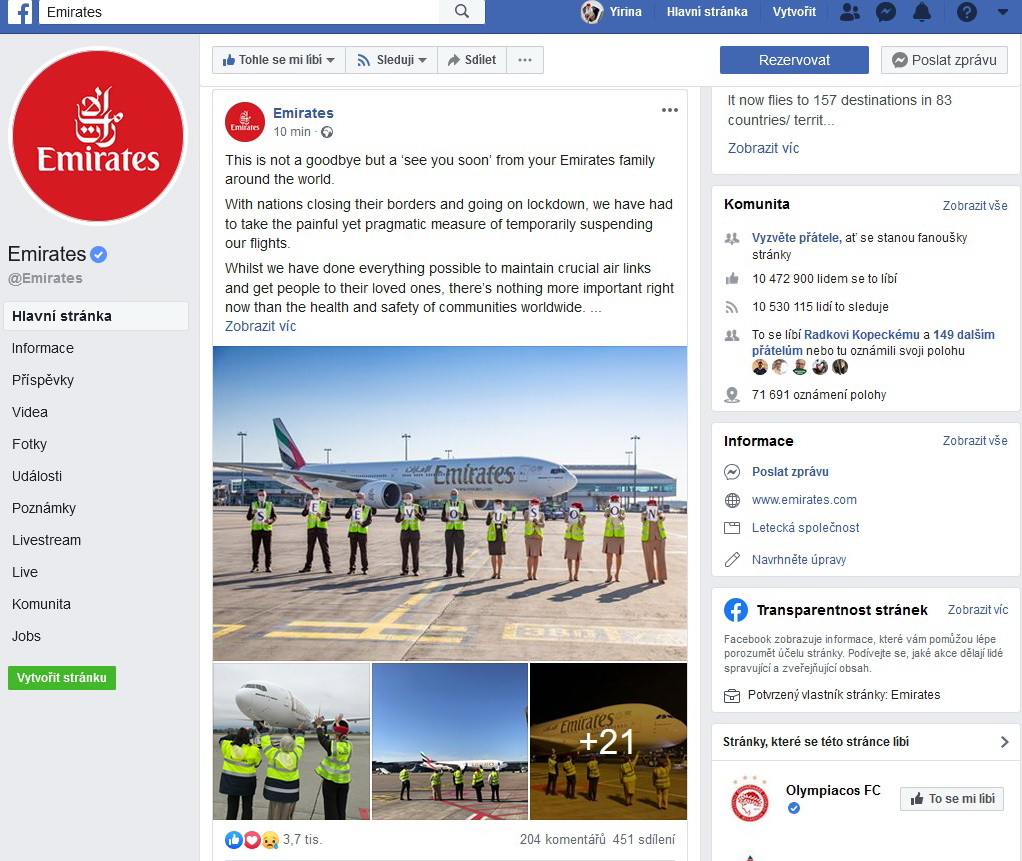Open the Videa section in sidebar
This screenshot has height=861, width=1022.
pos(30,412)
